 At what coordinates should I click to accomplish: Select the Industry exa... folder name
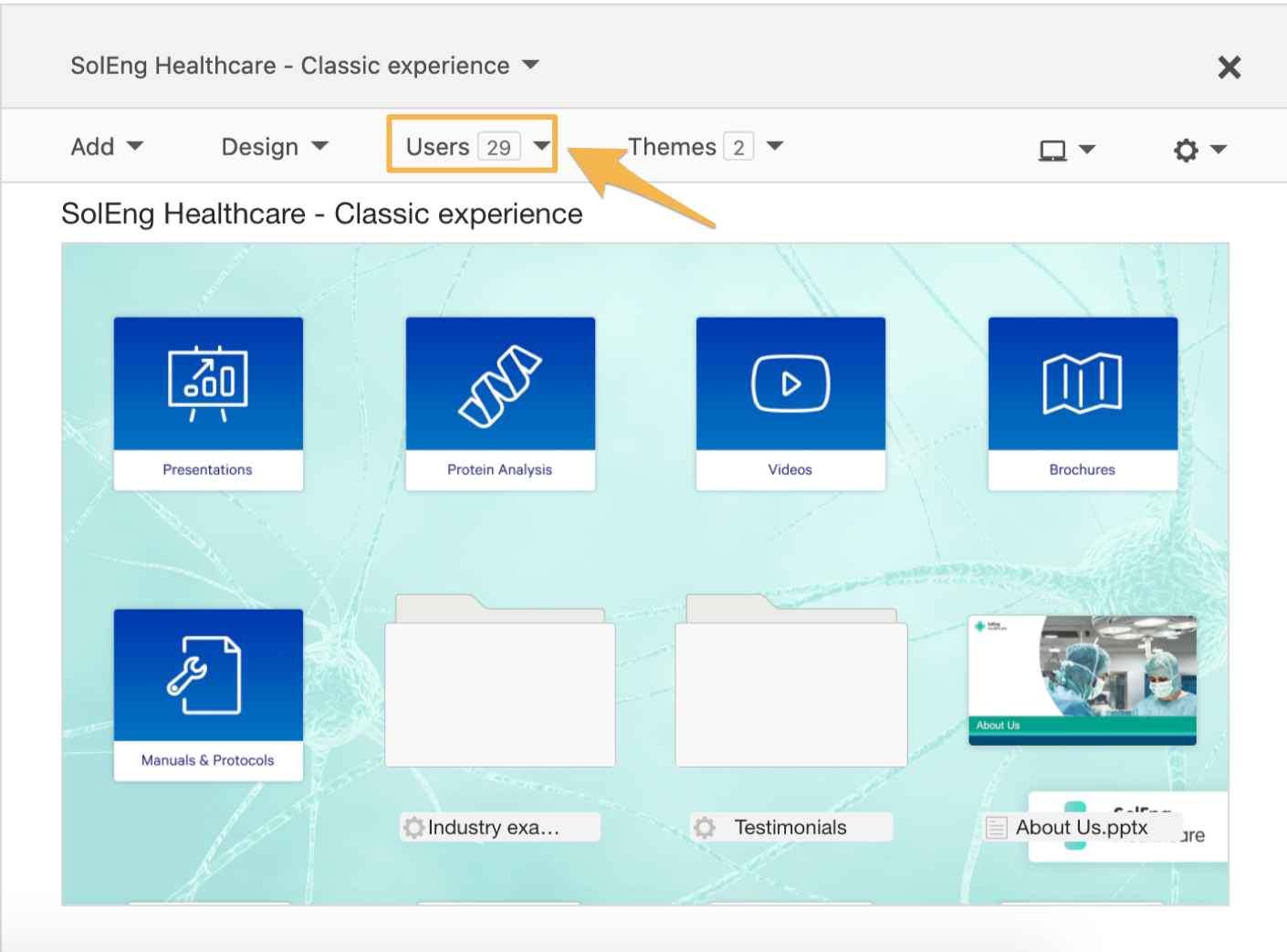494,828
